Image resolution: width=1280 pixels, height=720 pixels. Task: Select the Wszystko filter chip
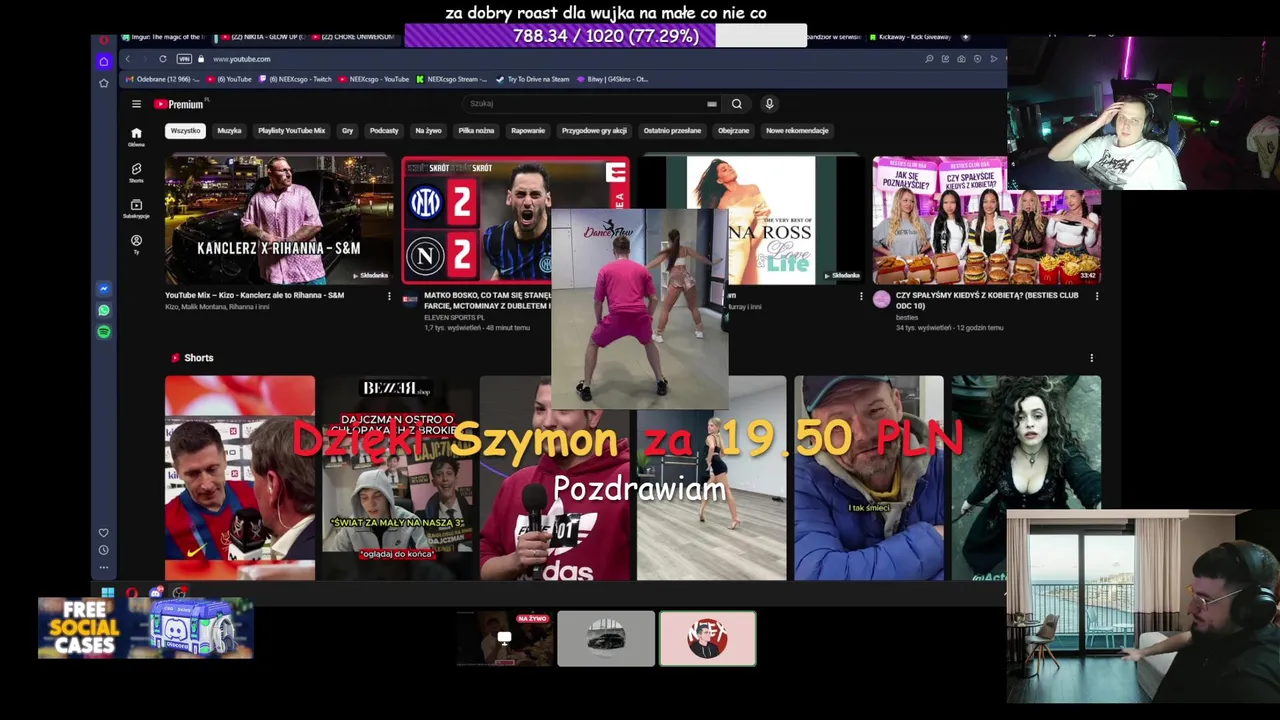point(185,131)
